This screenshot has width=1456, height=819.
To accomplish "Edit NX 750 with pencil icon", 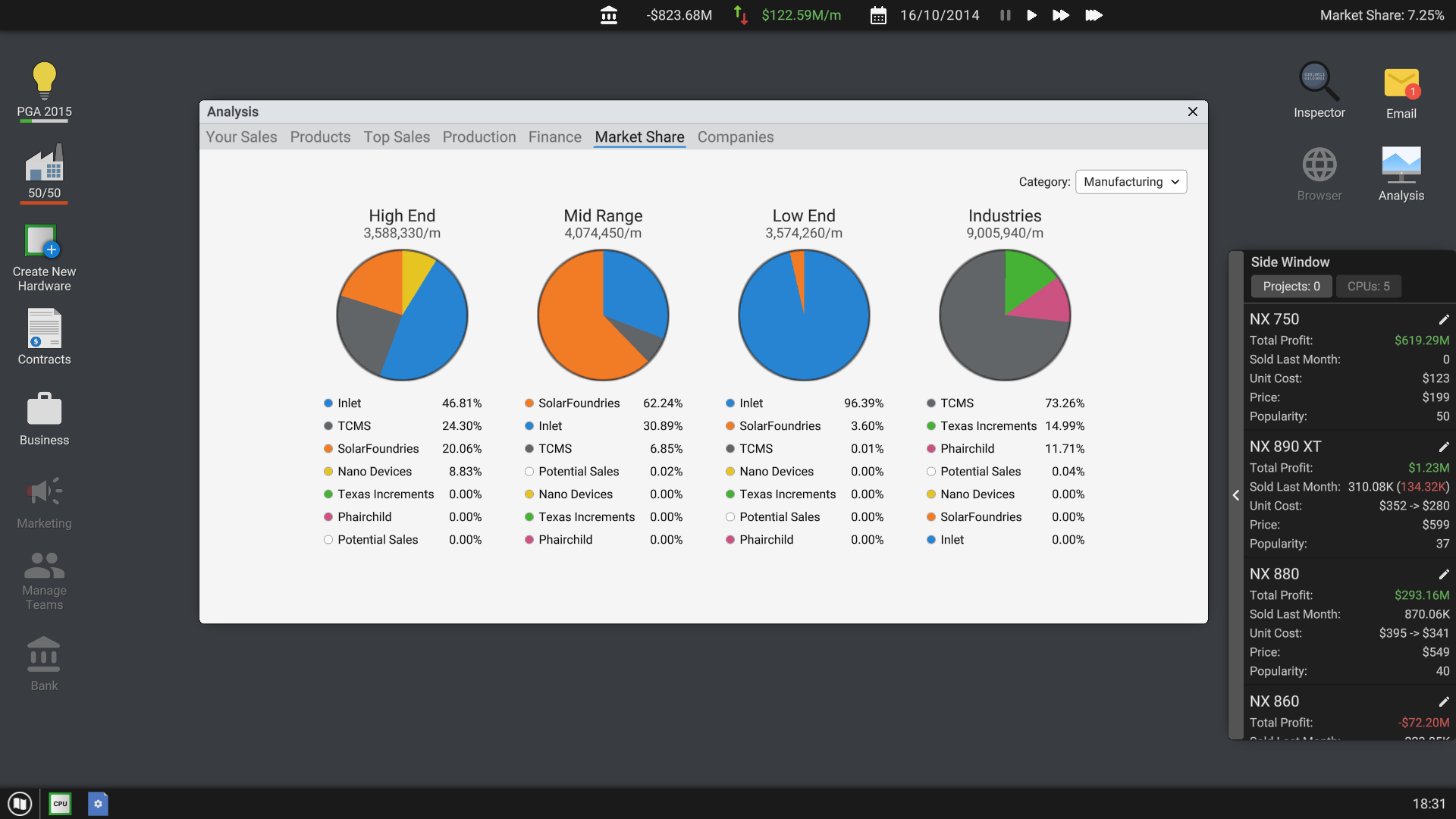I will pyautogui.click(x=1444, y=320).
